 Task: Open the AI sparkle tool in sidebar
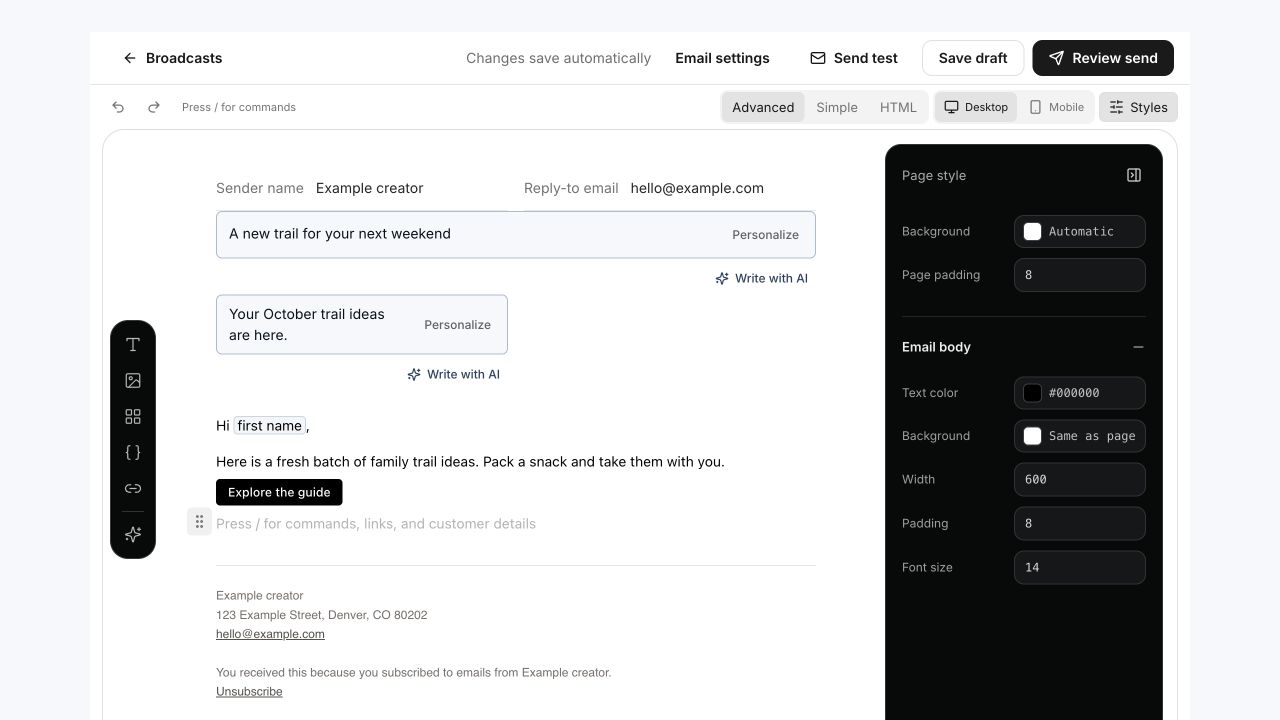tap(133, 535)
